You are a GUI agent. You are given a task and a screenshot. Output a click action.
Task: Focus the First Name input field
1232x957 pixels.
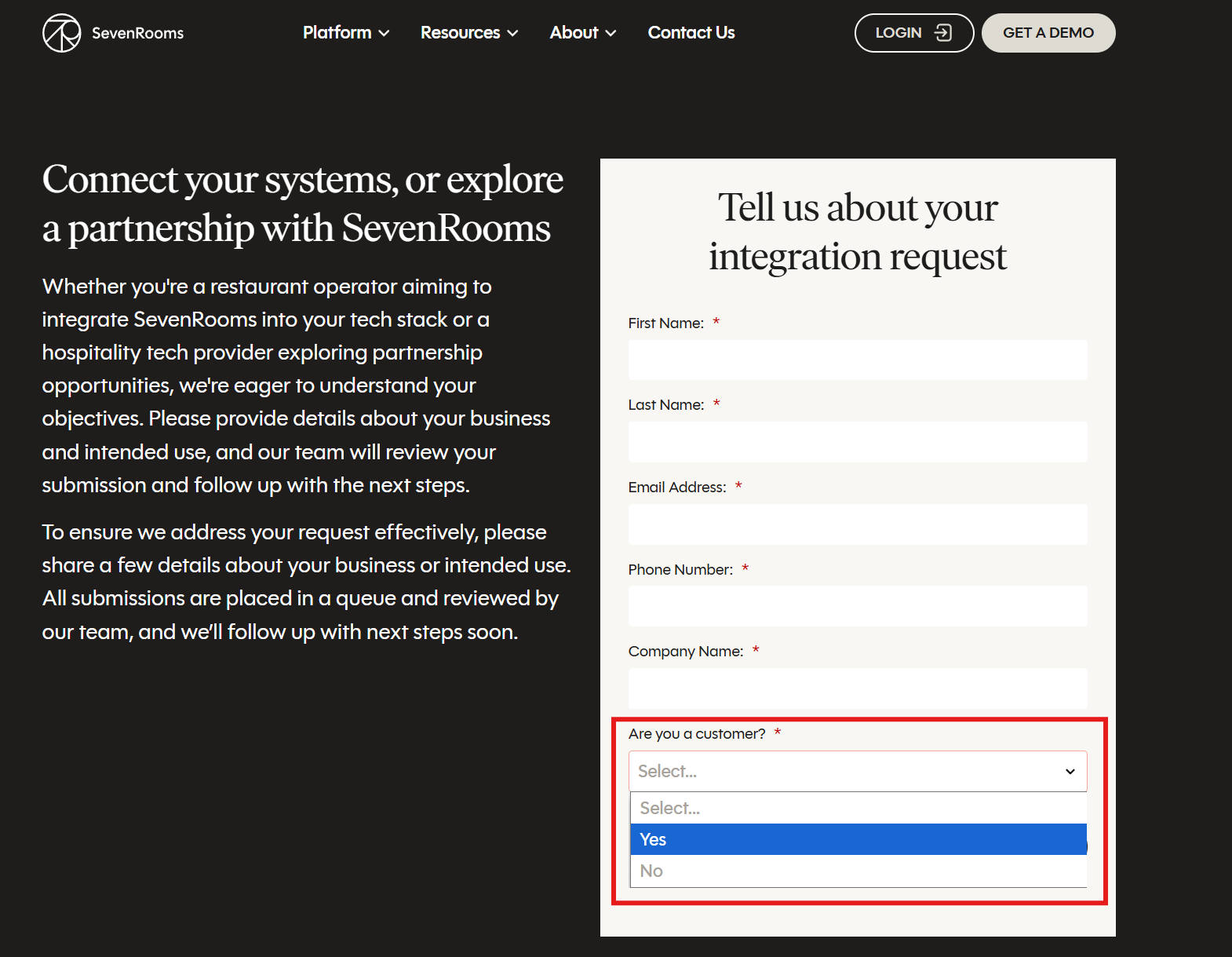tap(857, 360)
